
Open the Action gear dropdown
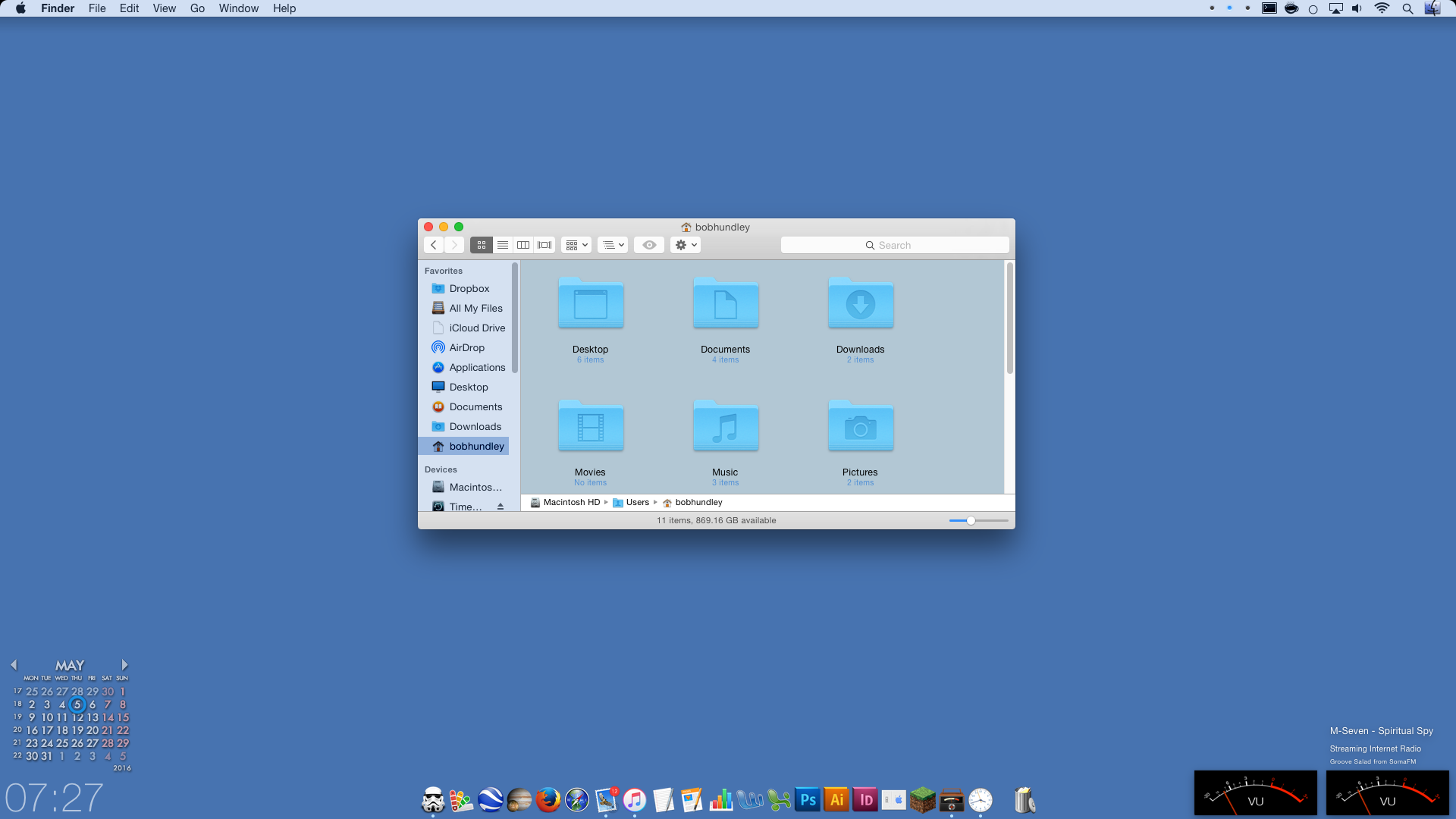click(x=685, y=245)
